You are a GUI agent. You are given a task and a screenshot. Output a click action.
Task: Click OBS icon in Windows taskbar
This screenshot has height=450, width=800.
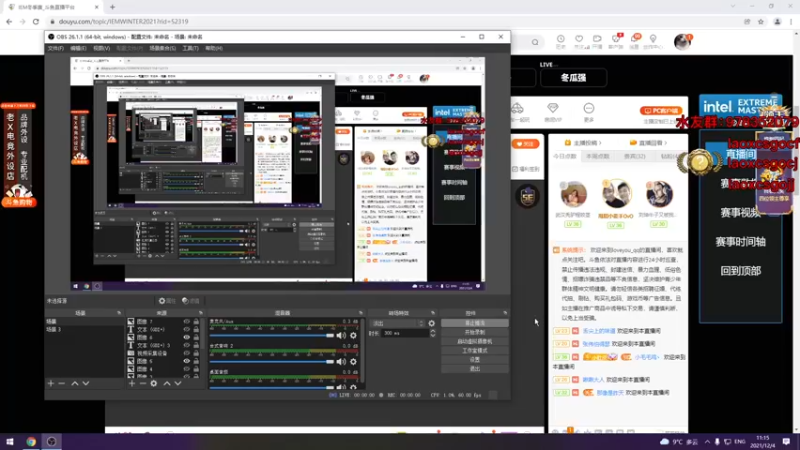[x=51, y=441]
